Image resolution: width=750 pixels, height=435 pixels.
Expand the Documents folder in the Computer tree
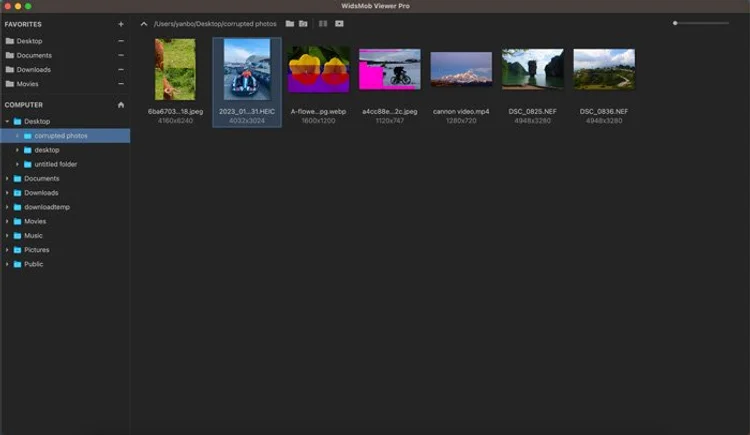click(7, 178)
